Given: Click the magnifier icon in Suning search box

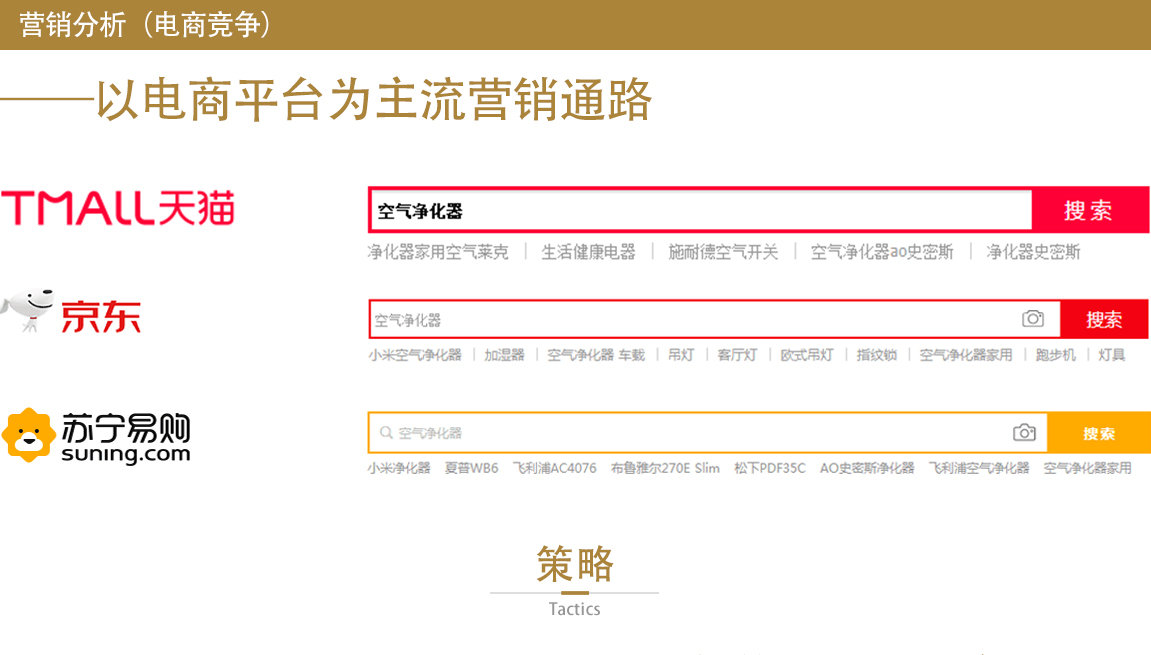Looking at the screenshot, I should [385, 434].
